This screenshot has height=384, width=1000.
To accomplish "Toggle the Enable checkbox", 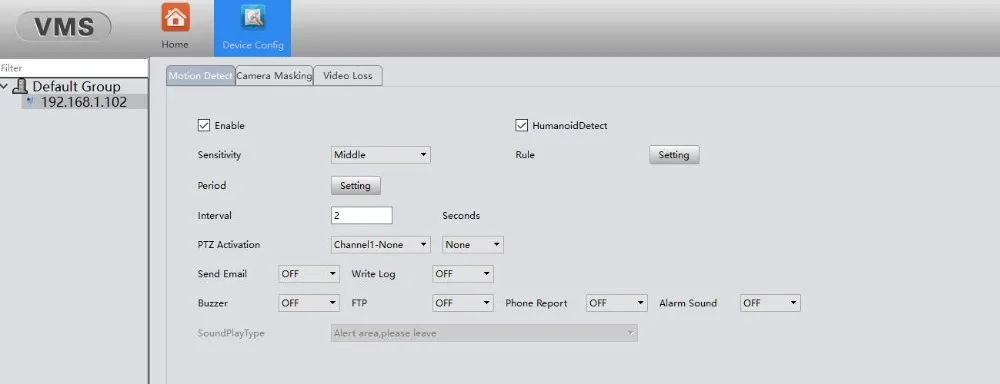I will point(203,126).
